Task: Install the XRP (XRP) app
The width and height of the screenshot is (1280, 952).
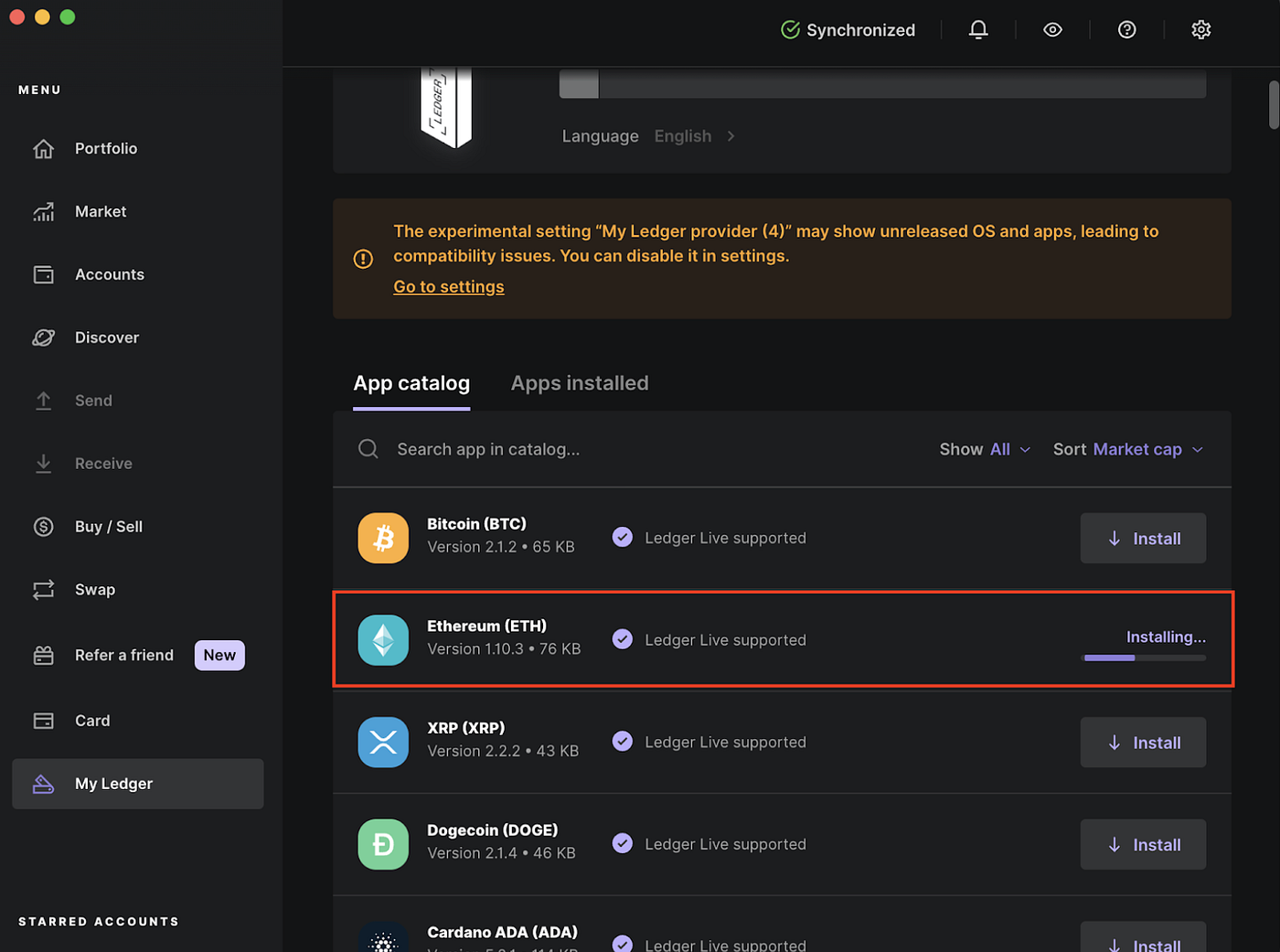Action: click(1143, 743)
